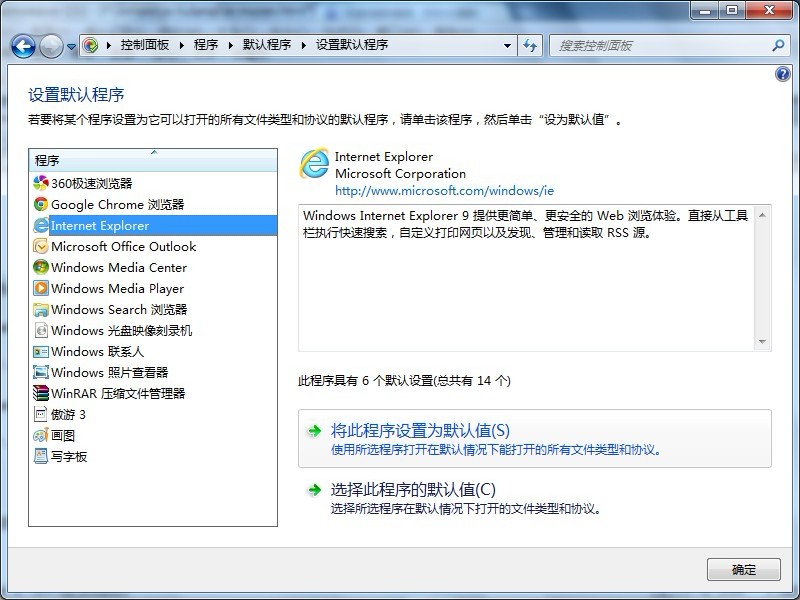Navigate to 程序 in the breadcrumb
Screen dimensions: 800x600
(206, 45)
